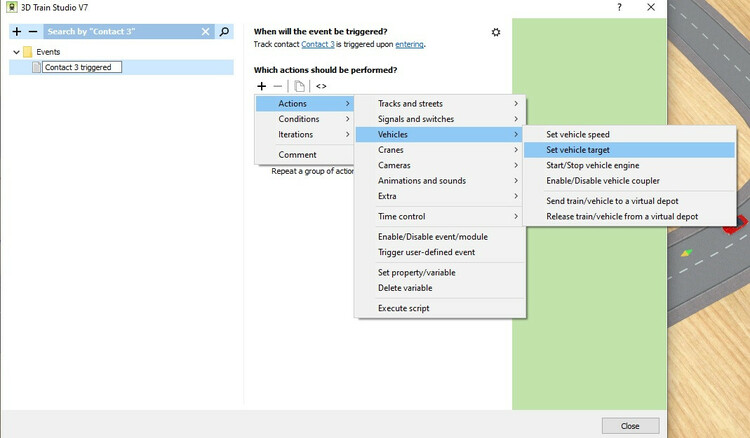Choose Execute script menu item
This screenshot has height=438, width=750.
coord(440,308)
